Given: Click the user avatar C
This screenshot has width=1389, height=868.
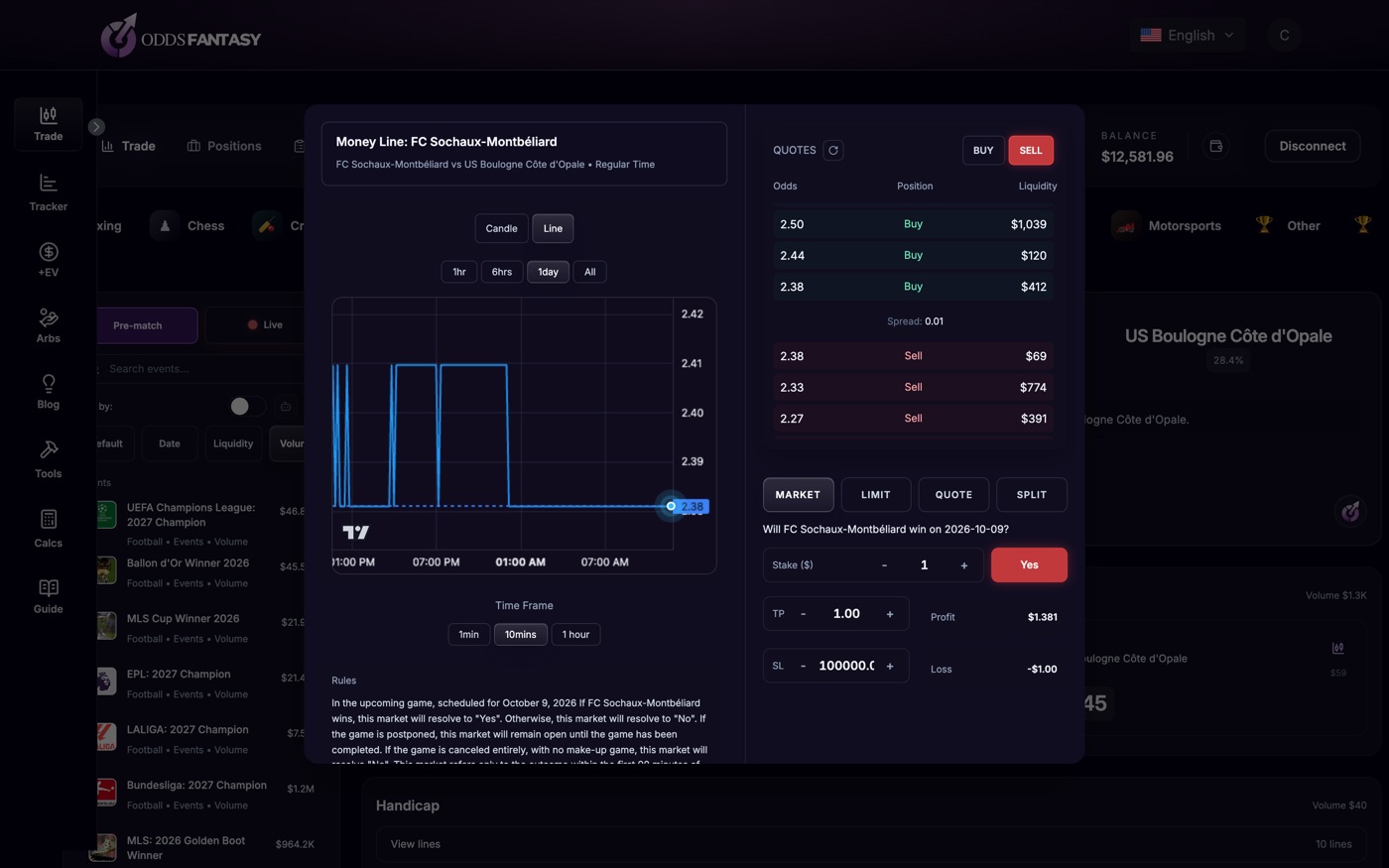Looking at the screenshot, I should (1284, 36).
